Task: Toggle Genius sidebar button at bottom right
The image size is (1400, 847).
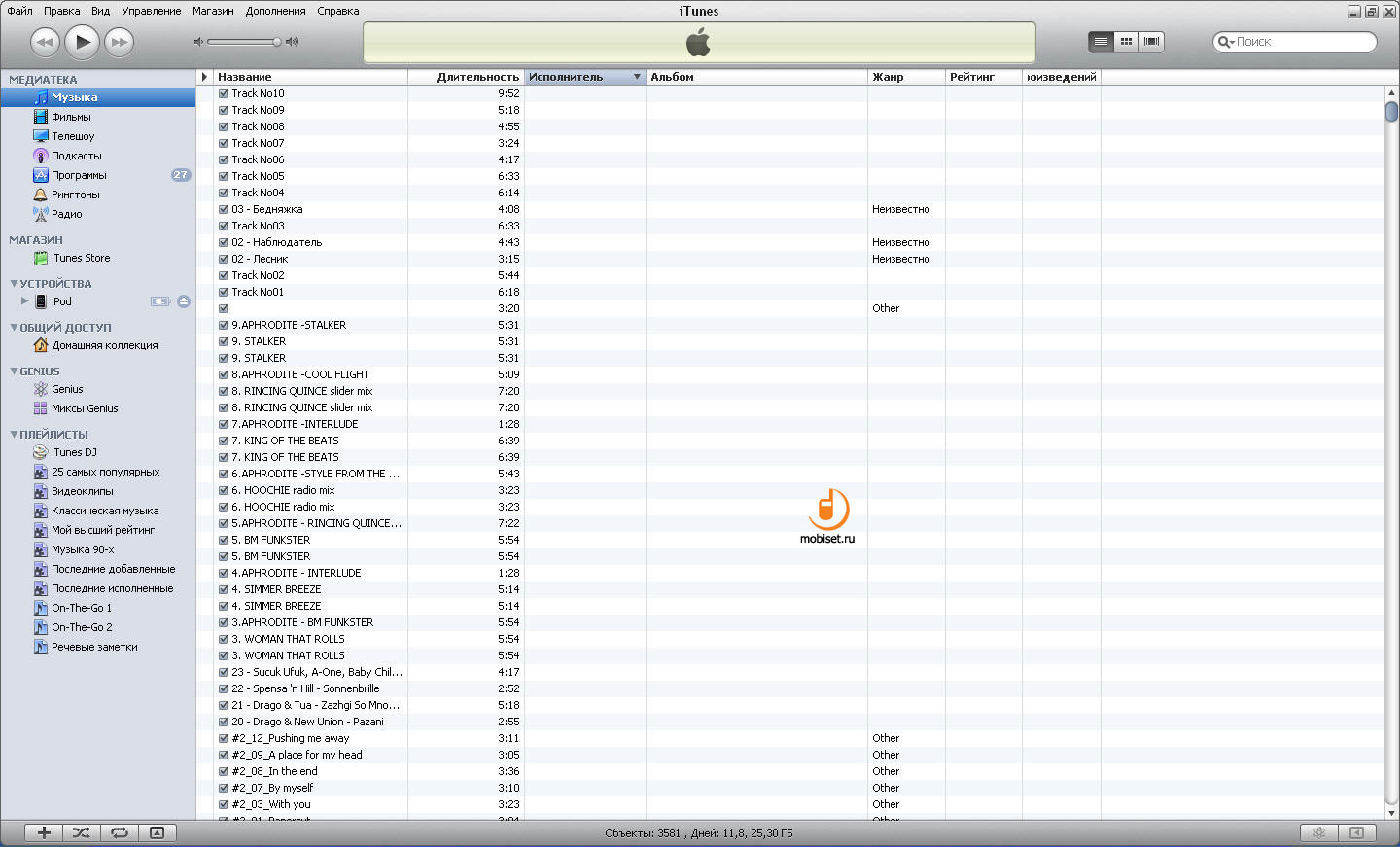Action: (x=1357, y=832)
